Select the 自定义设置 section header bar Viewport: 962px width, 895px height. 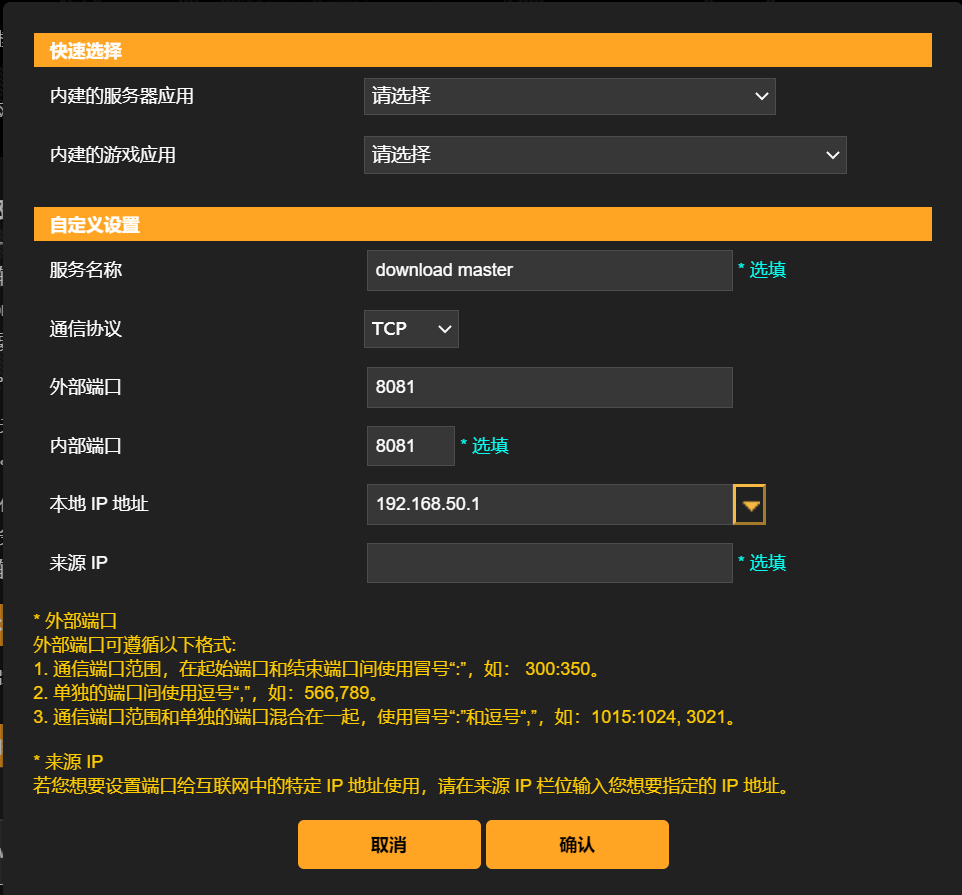[x=483, y=224]
